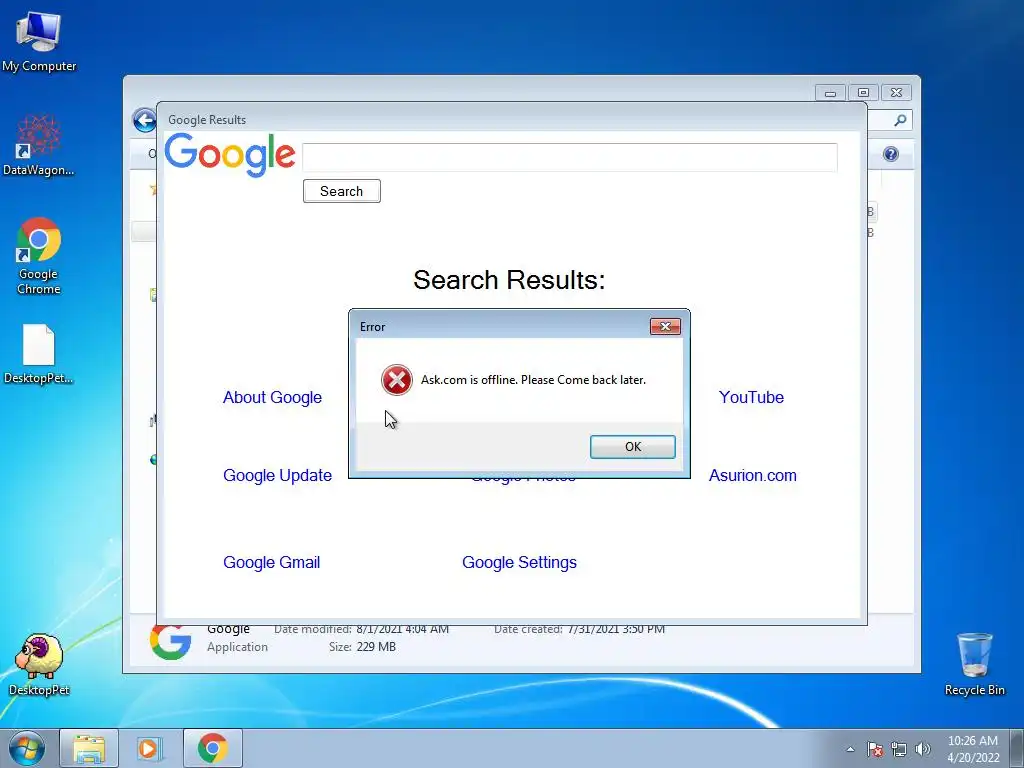Click the Date modified 8/1/2021 value
Image resolution: width=1024 pixels, height=768 pixels.
pos(402,630)
